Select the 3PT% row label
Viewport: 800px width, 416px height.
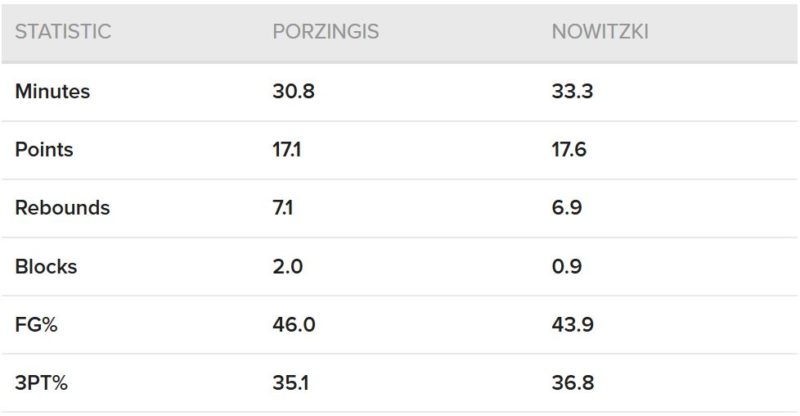pyautogui.click(x=42, y=383)
